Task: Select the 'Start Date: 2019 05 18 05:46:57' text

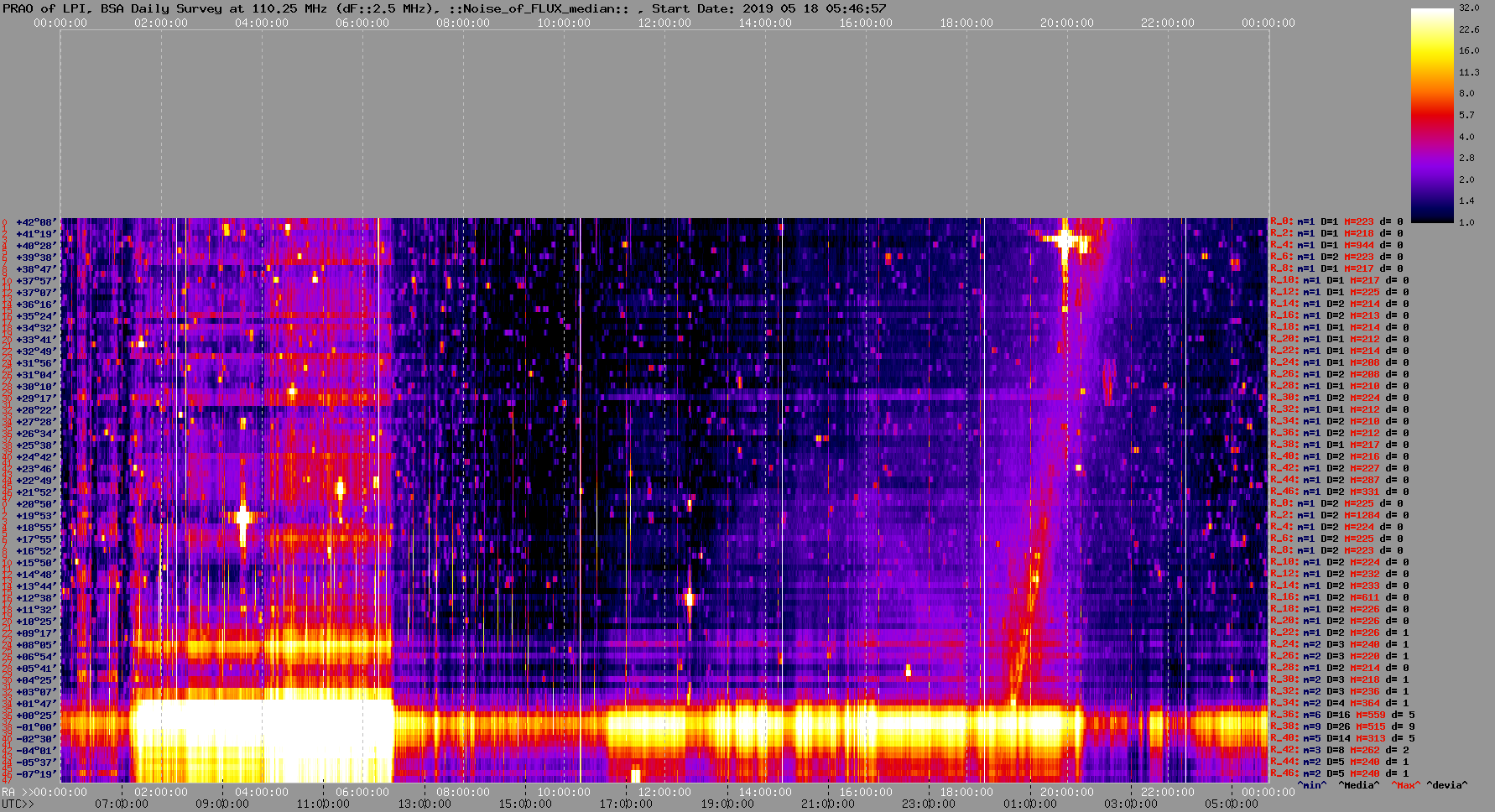Action: pos(769,8)
